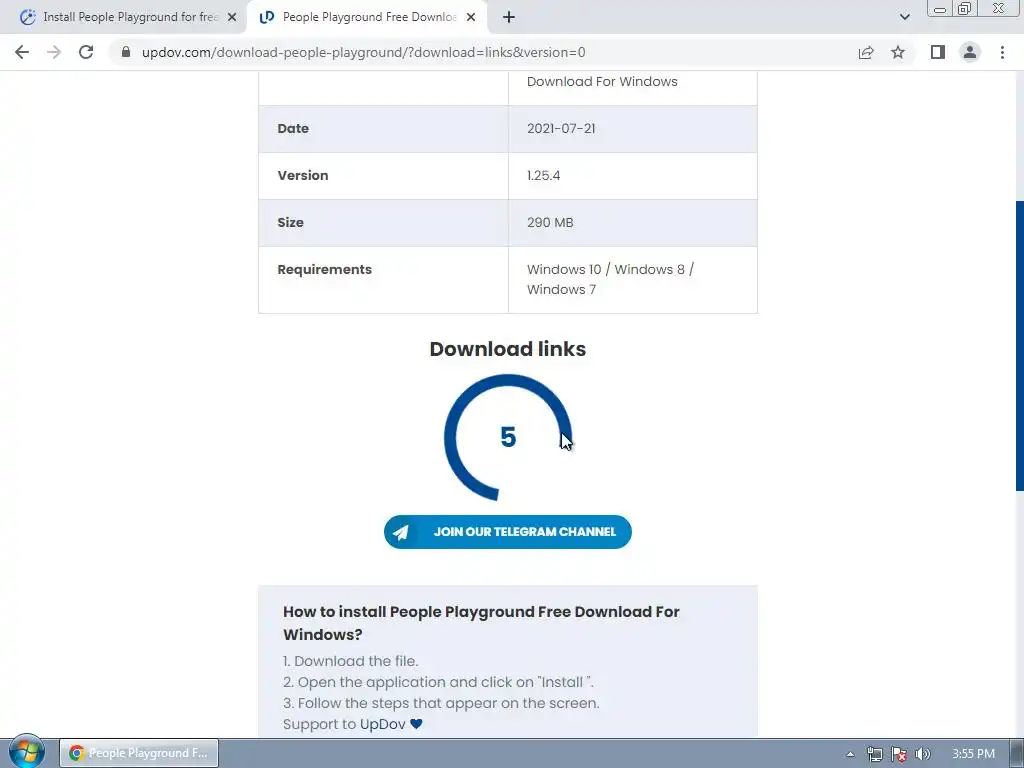Click the blue heart icon
Image resolution: width=1024 pixels, height=768 pixels.
point(416,724)
